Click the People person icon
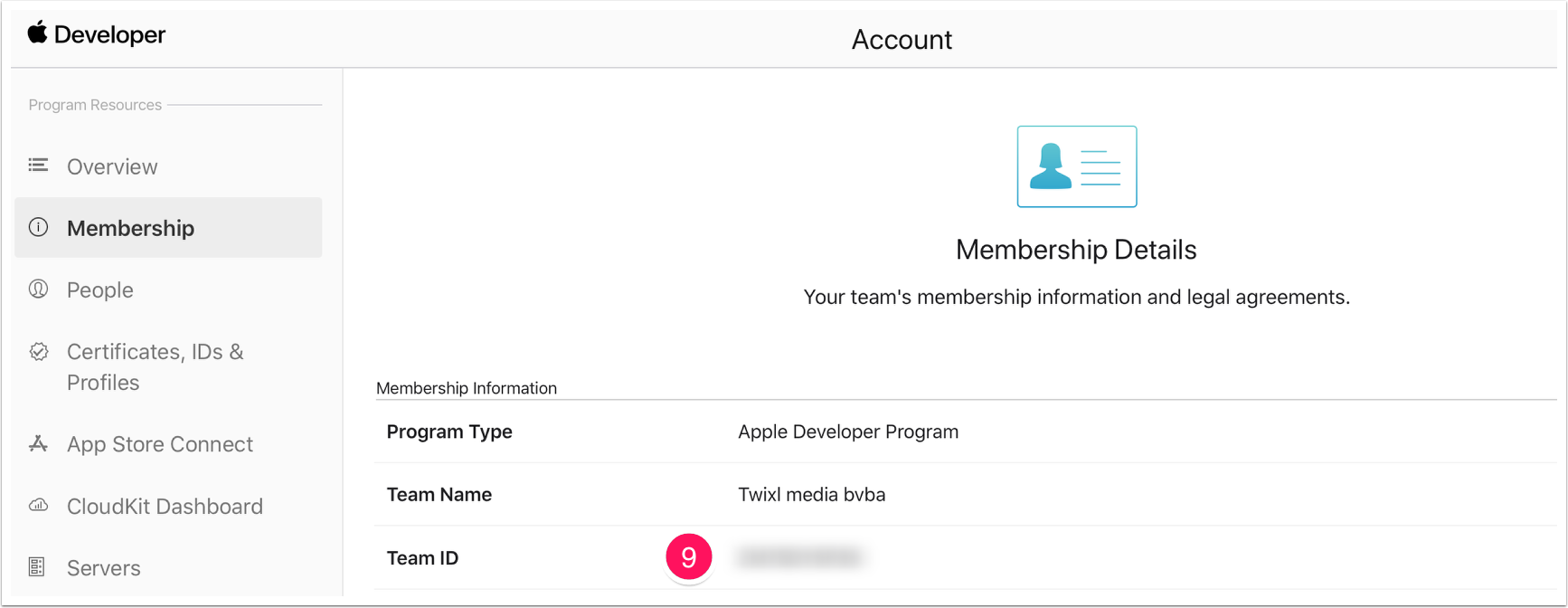 pyautogui.click(x=38, y=289)
